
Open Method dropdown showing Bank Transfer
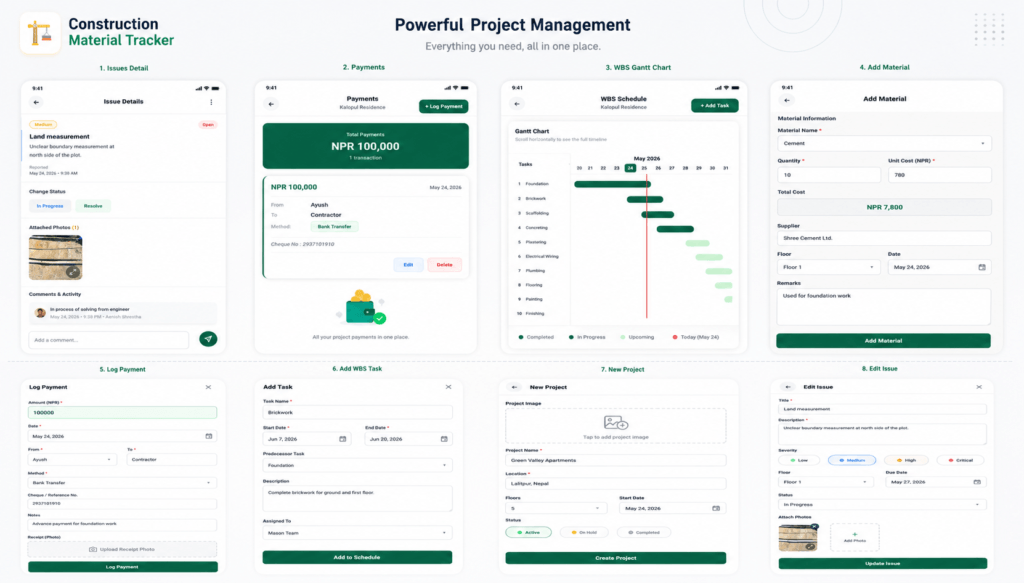(122, 482)
